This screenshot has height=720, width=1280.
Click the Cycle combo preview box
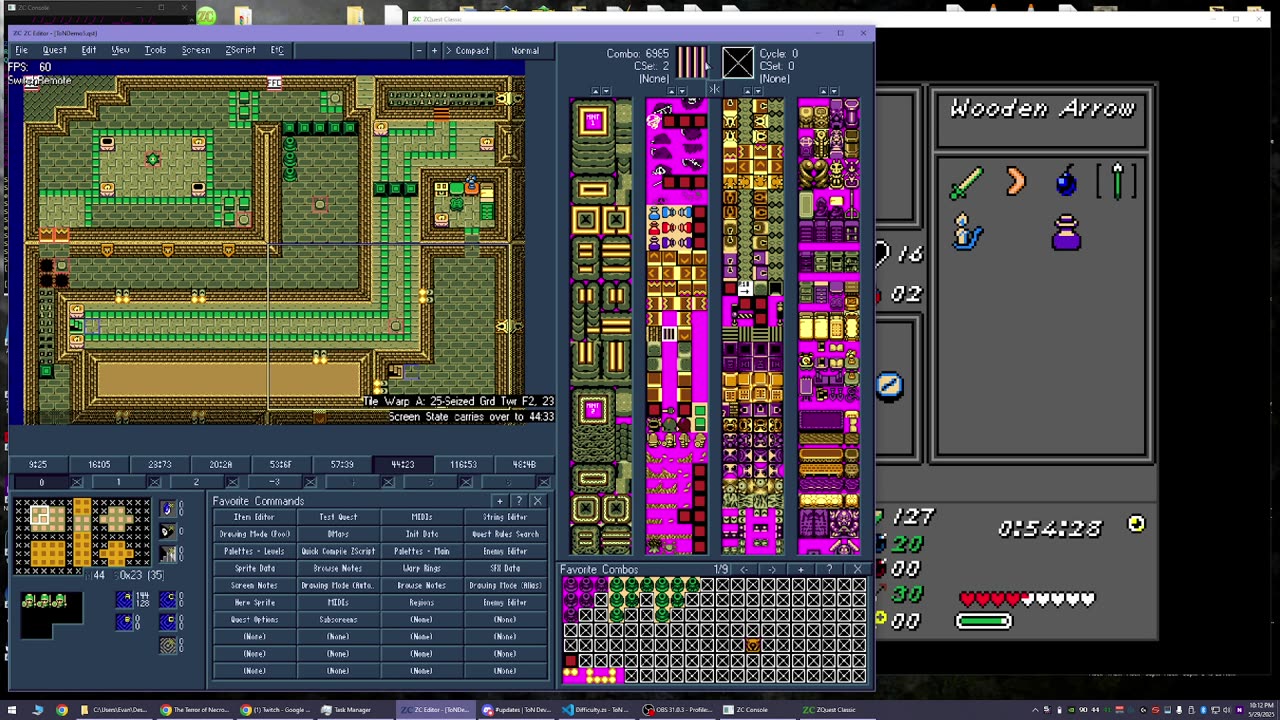click(x=738, y=64)
